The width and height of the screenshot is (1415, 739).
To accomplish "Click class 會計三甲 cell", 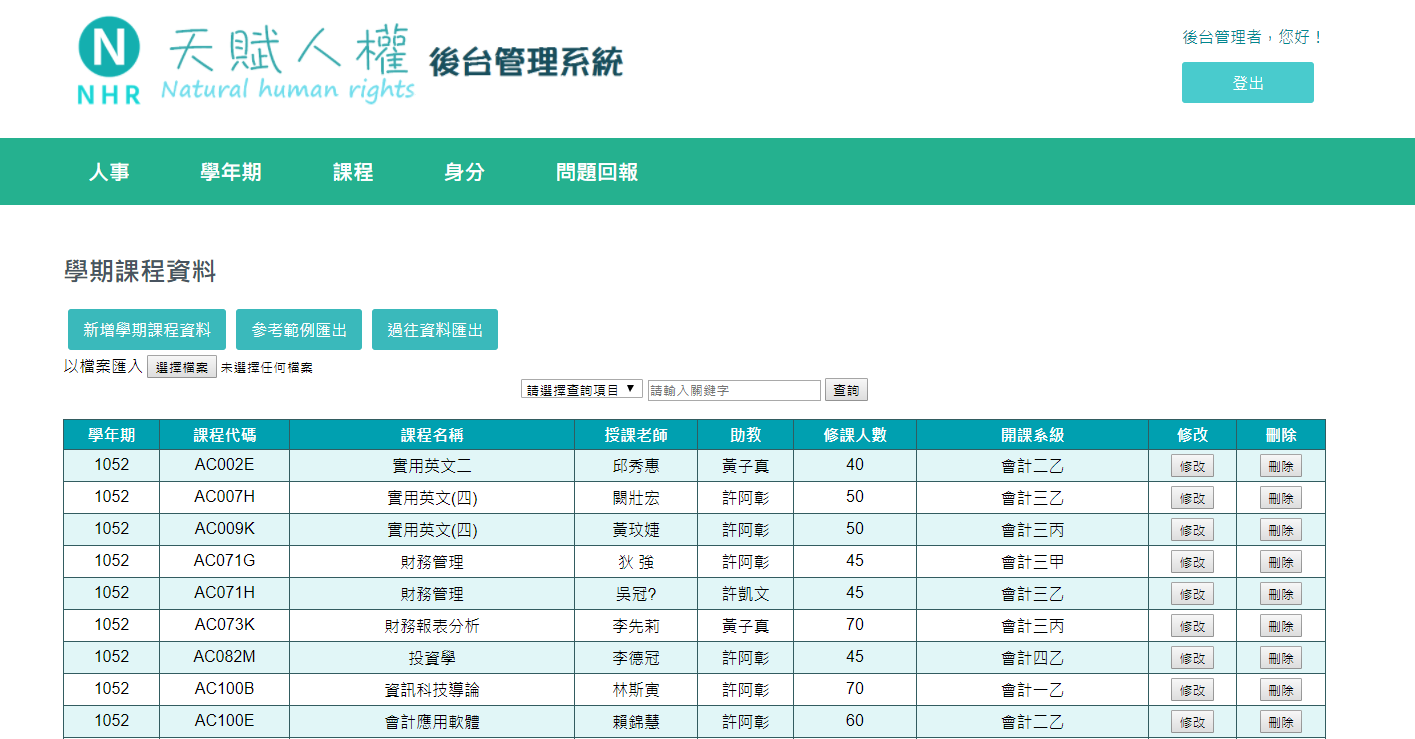I will point(1033,561).
